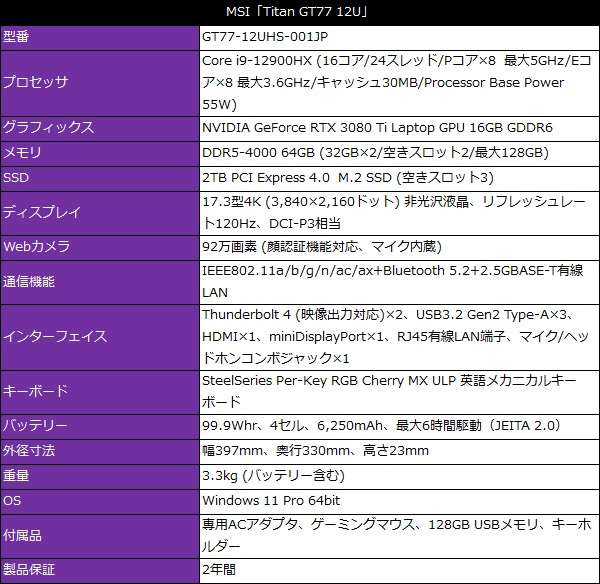Select the プロセッサ label cell
Screen dimensions: 600x584
point(100,83)
